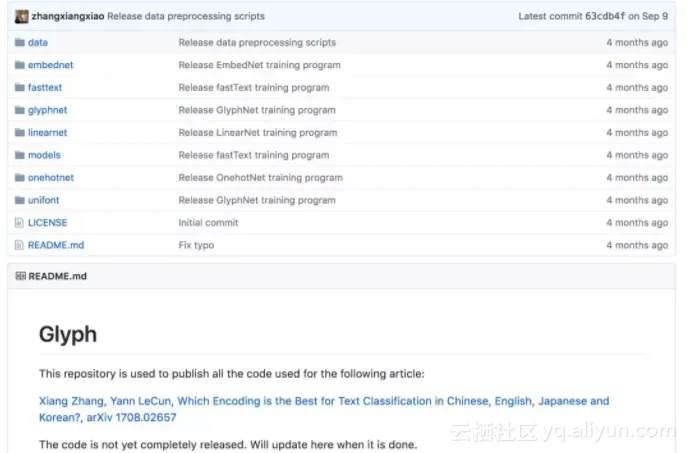Click the folder icon beside glyphnet

(19, 110)
